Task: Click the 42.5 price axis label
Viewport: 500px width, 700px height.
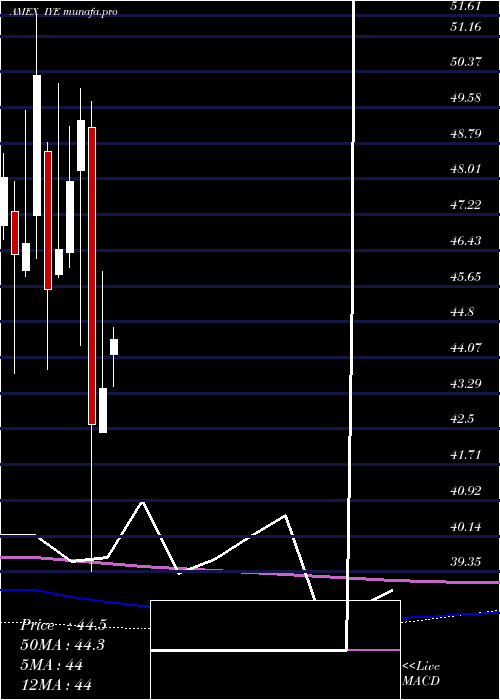Action: [x=462, y=419]
